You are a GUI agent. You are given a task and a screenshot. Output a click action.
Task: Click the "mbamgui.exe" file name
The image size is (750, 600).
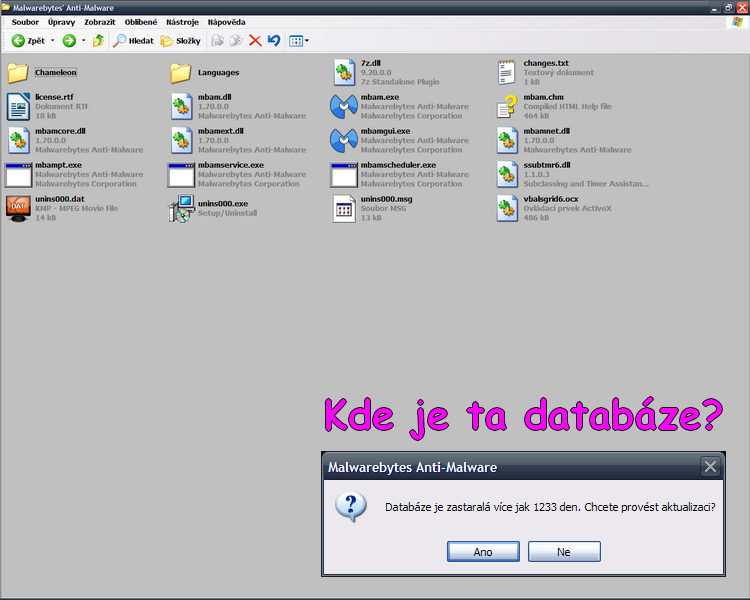[386, 131]
